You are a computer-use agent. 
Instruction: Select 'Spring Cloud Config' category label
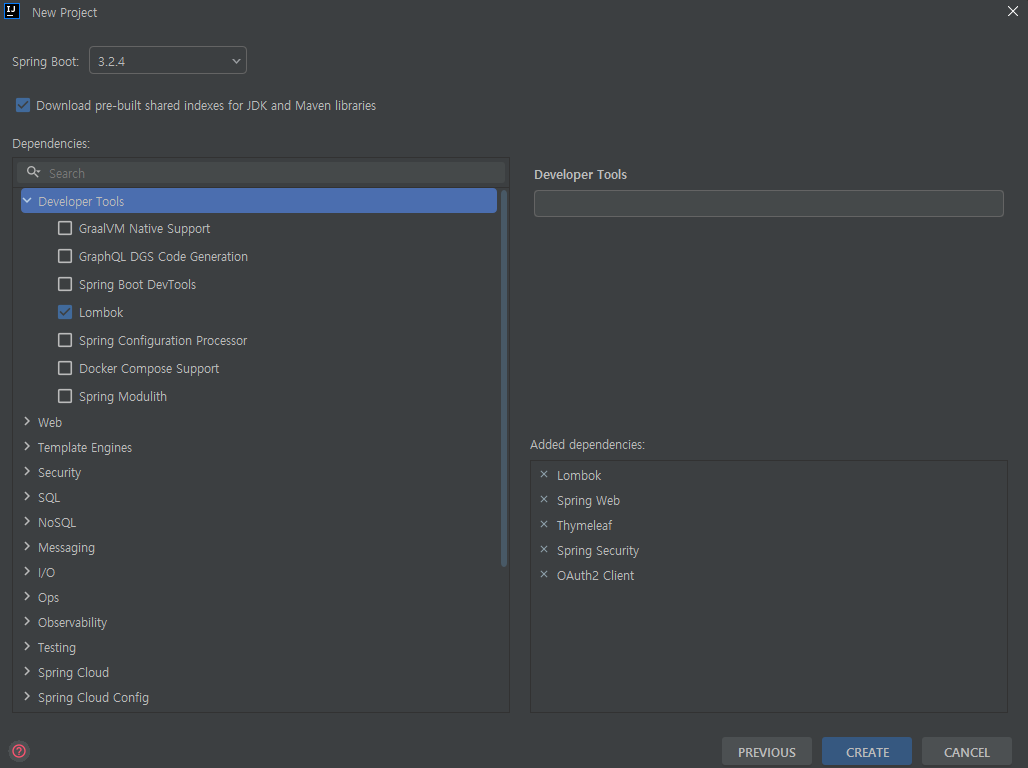click(x=93, y=697)
